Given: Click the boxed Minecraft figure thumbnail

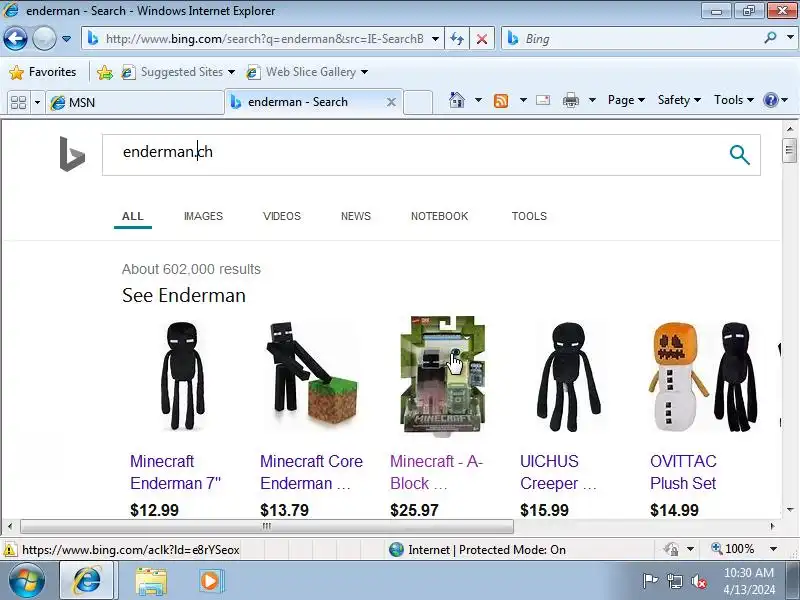Looking at the screenshot, I should [442, 375].
